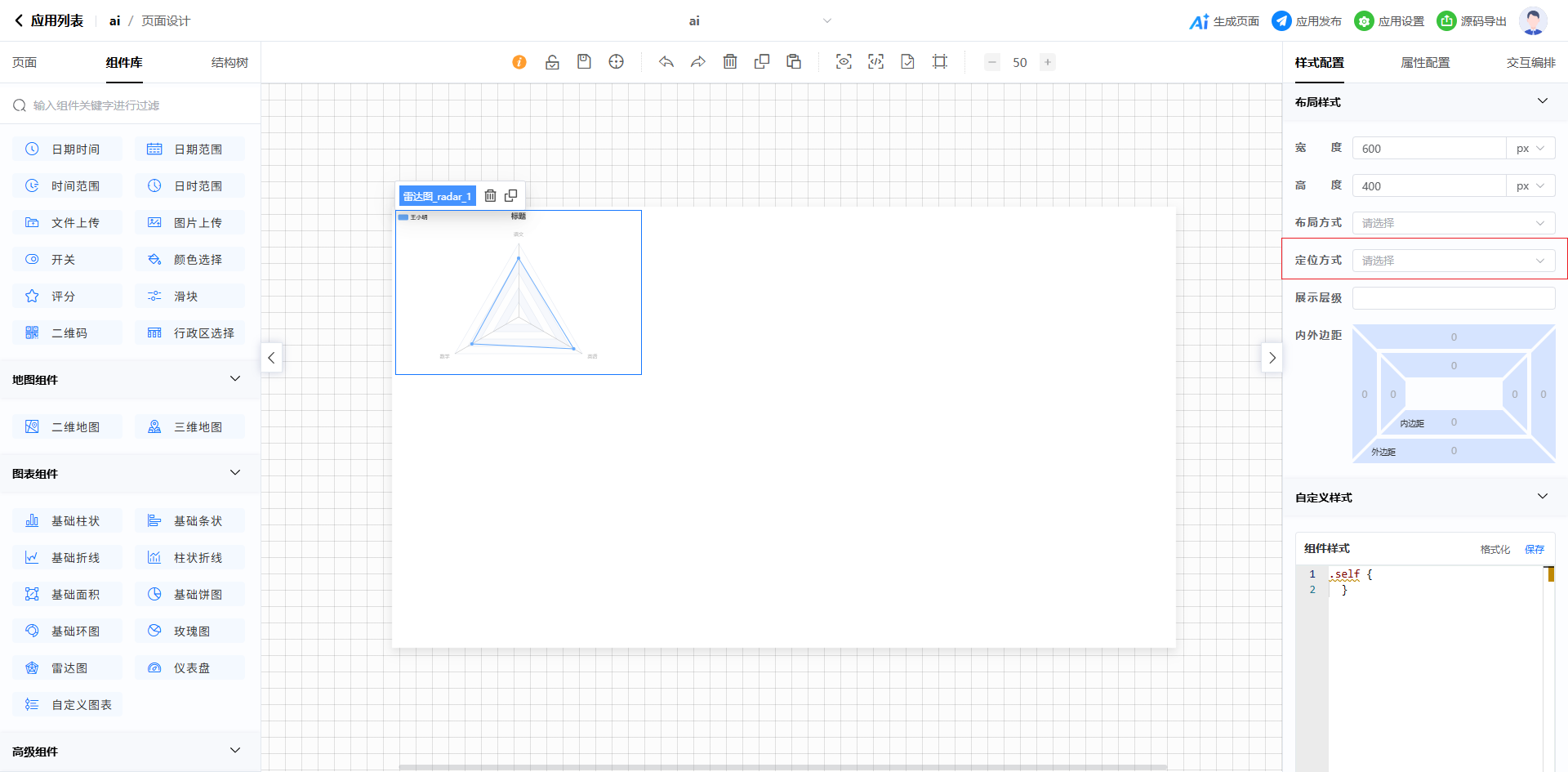Undo the last action

(666, 62)
